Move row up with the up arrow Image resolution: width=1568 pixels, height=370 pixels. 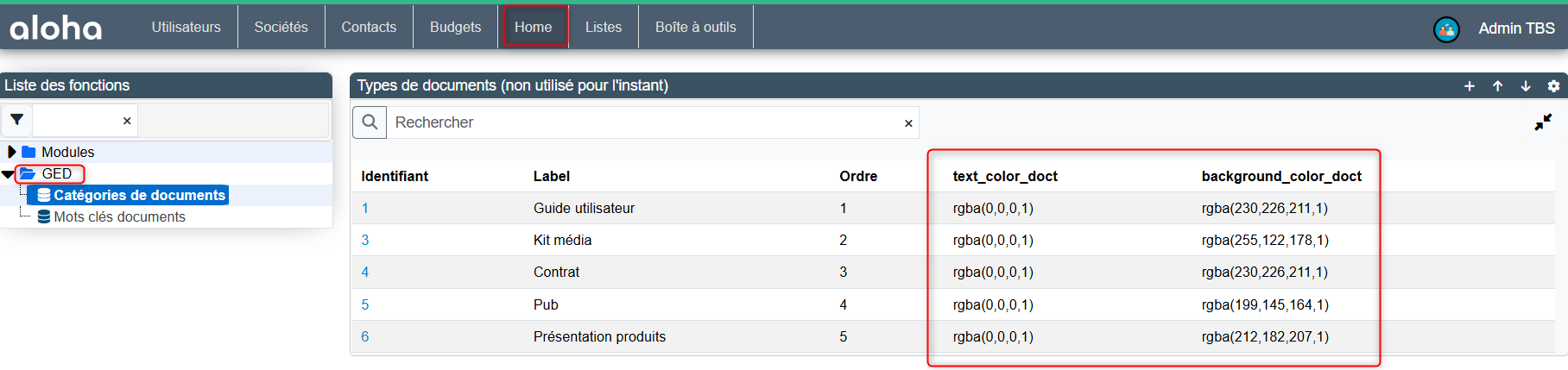click(1498, 86)
